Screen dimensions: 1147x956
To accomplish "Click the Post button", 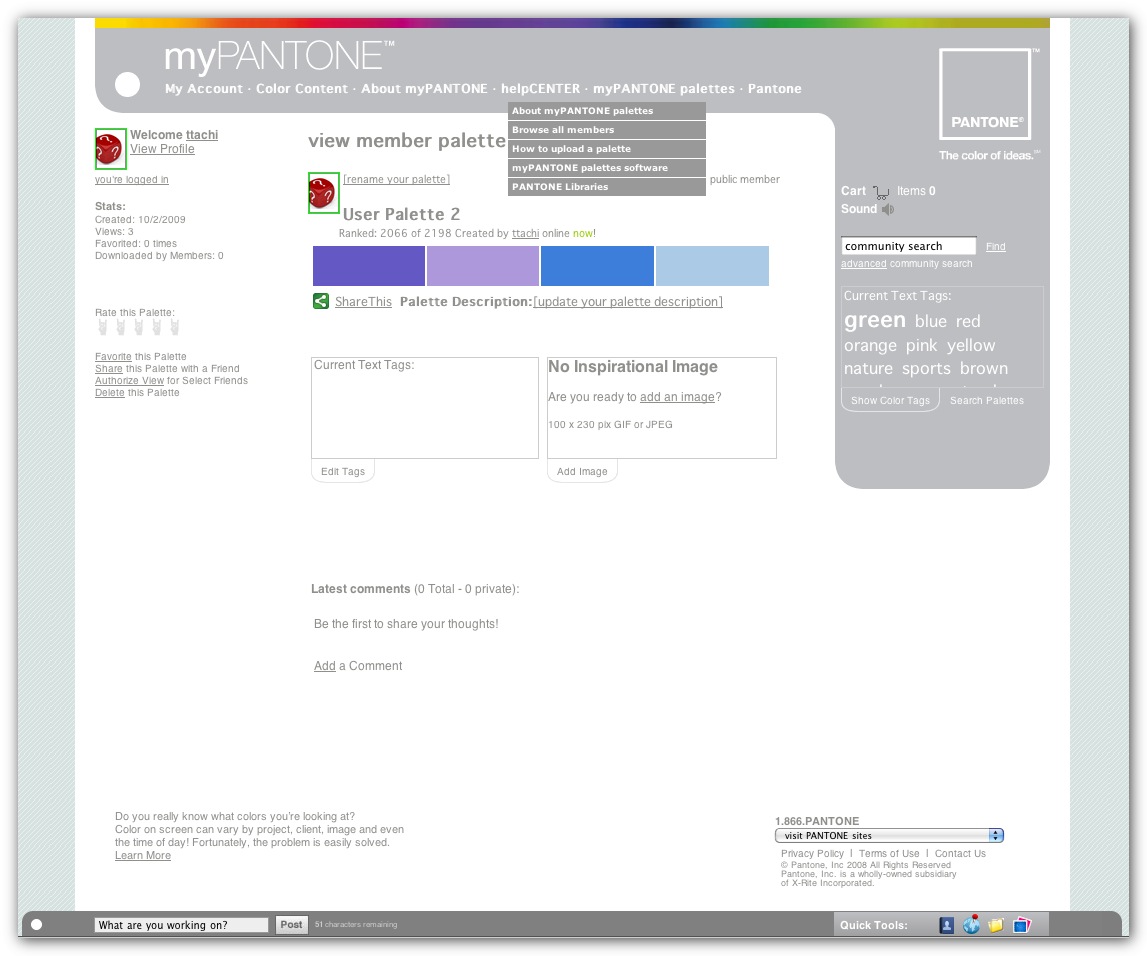I will [x=291, y=925].
